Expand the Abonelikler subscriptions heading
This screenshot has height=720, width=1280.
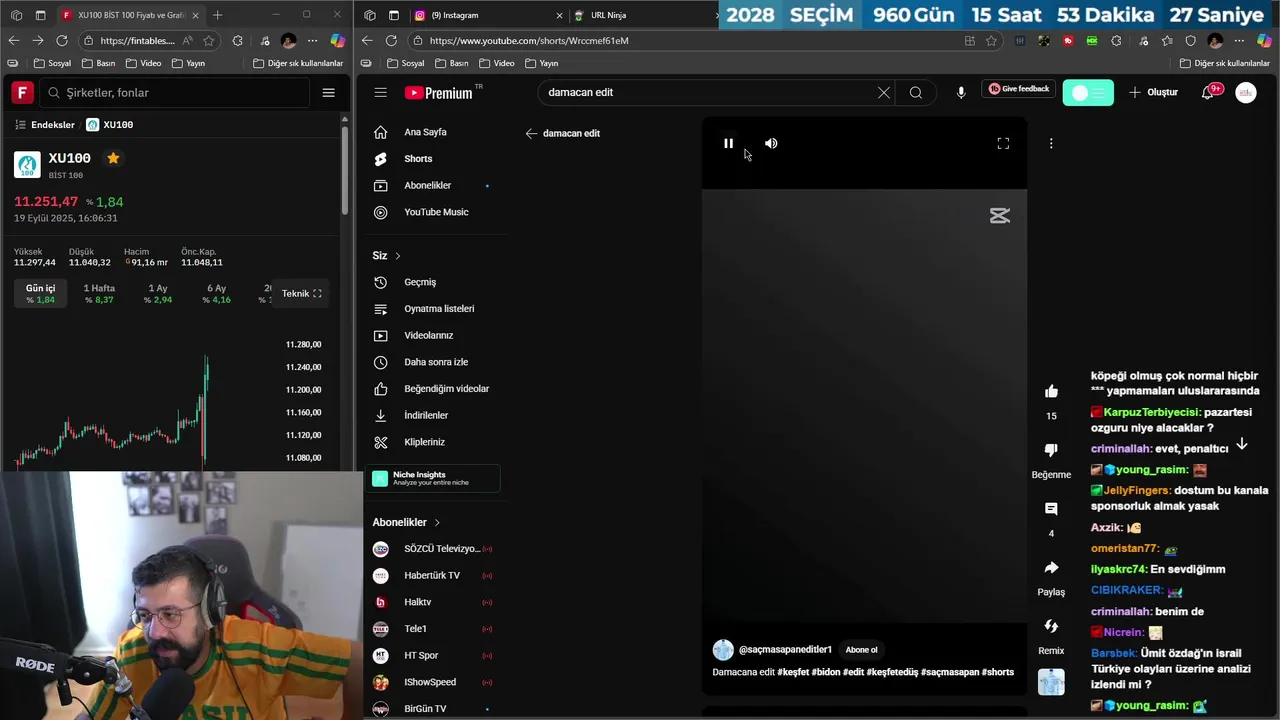point(406,522)
